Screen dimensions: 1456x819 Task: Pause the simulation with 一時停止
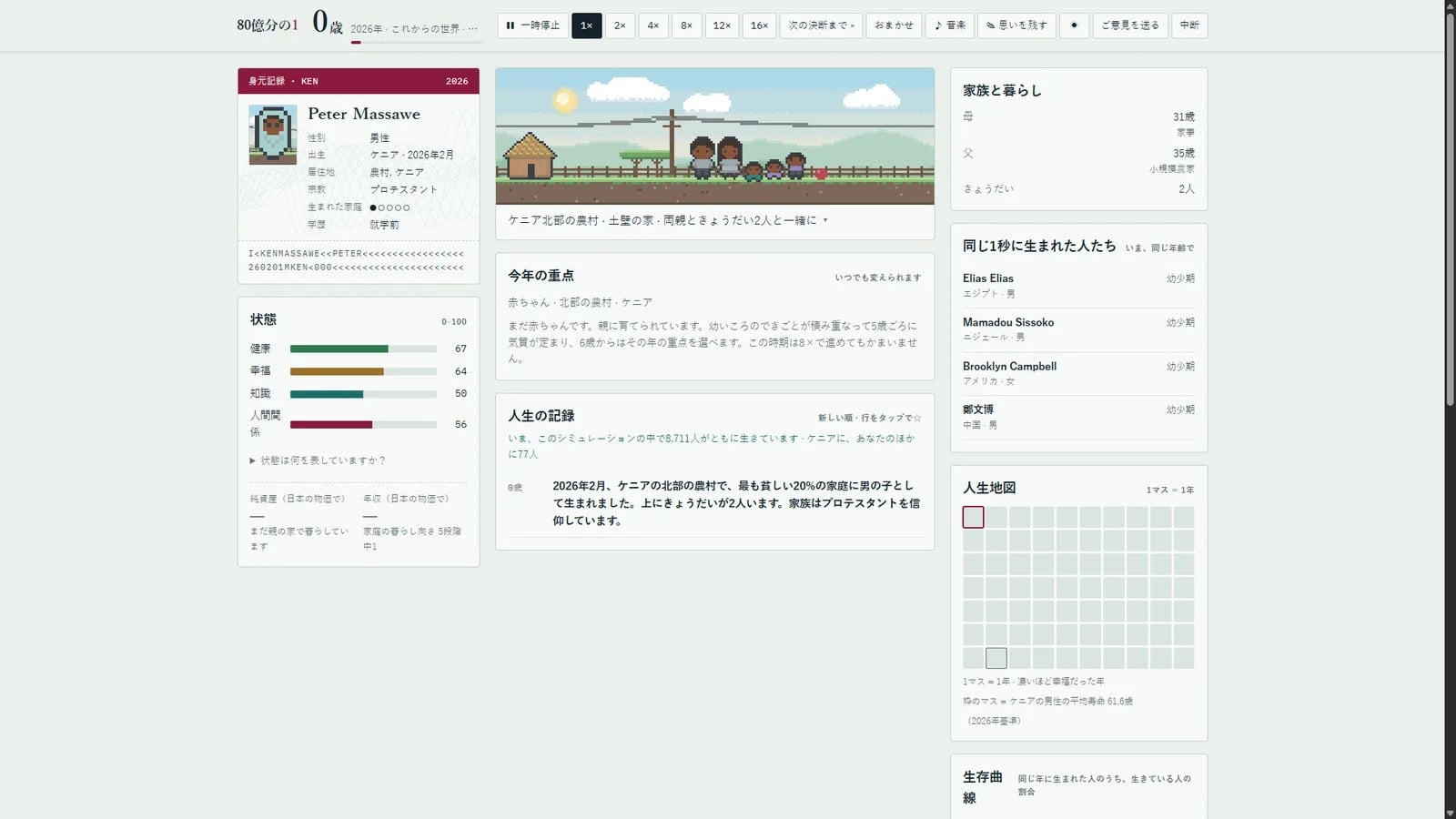[x=533, y=25]
